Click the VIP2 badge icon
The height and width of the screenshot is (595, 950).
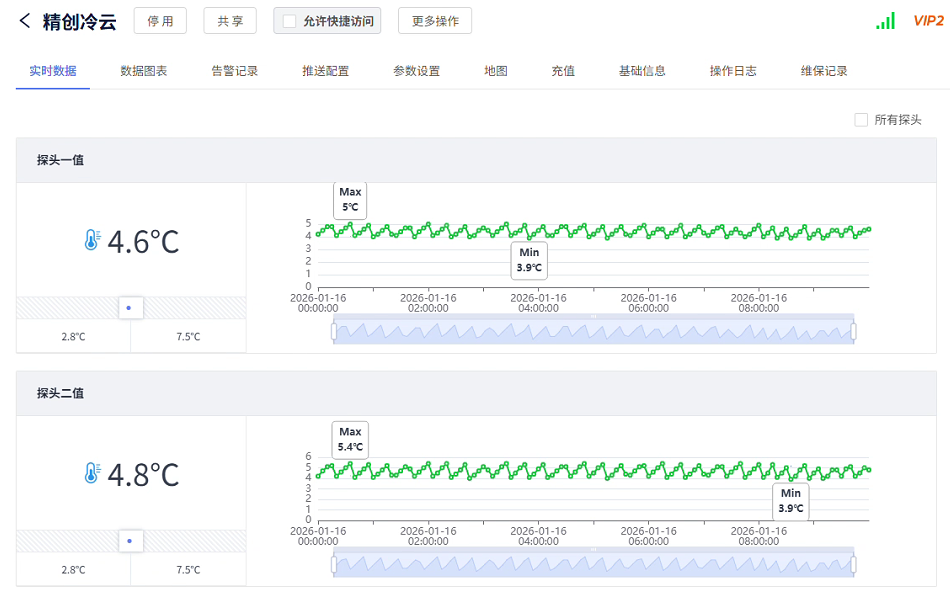tap(928, 21)
